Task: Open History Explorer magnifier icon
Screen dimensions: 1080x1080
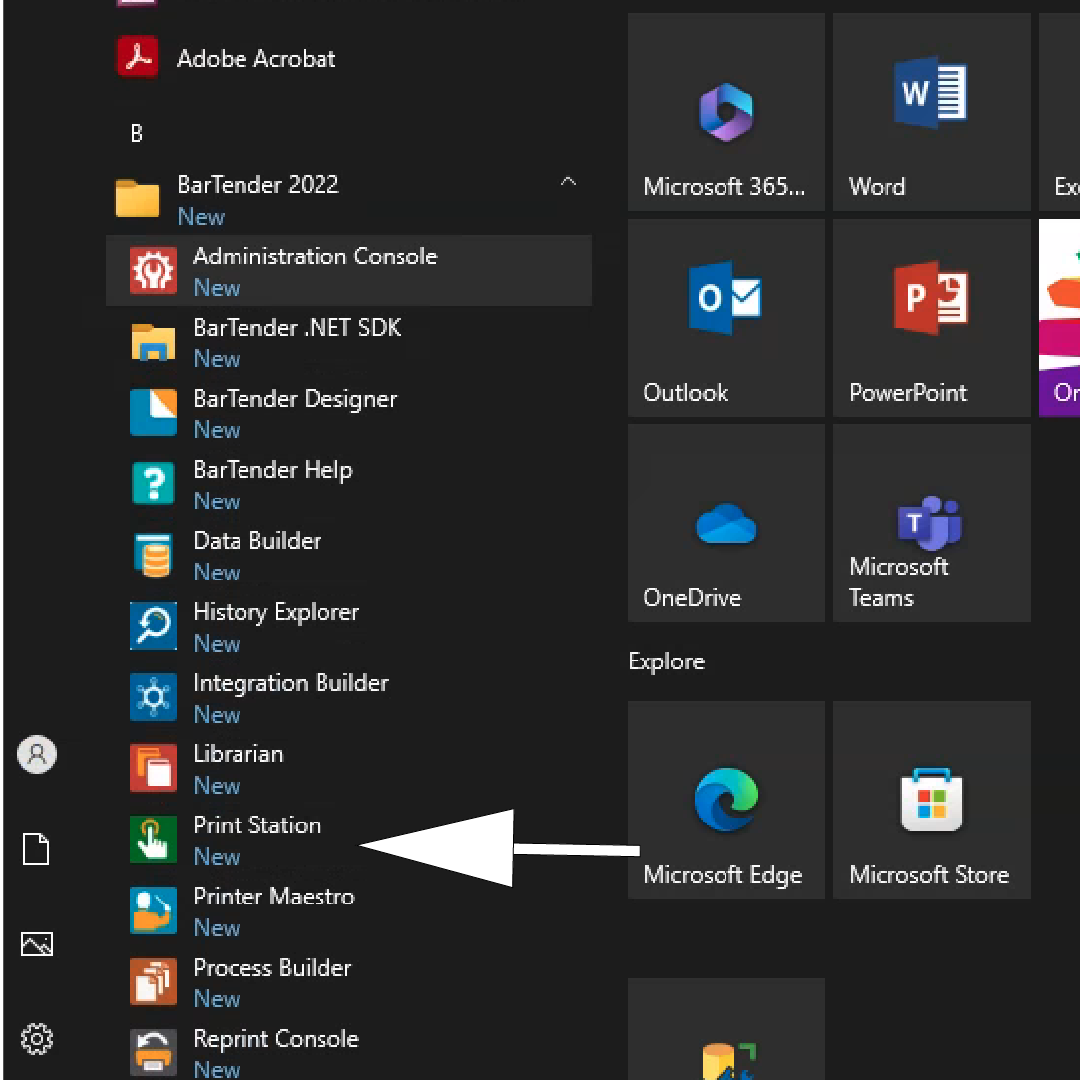Action: pyautogui.click(x=153, y=626)
